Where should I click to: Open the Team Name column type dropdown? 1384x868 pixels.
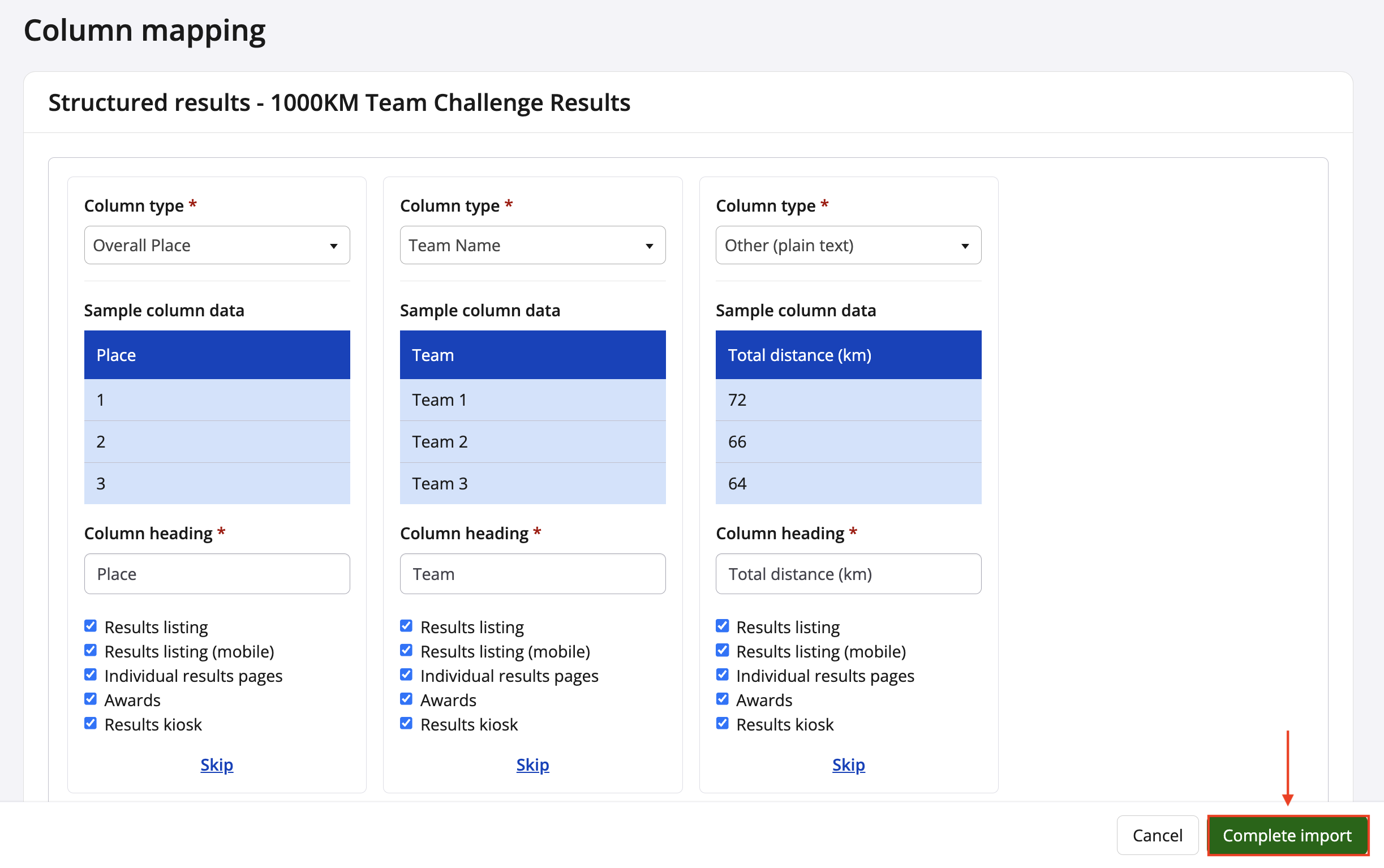(532, 245)
